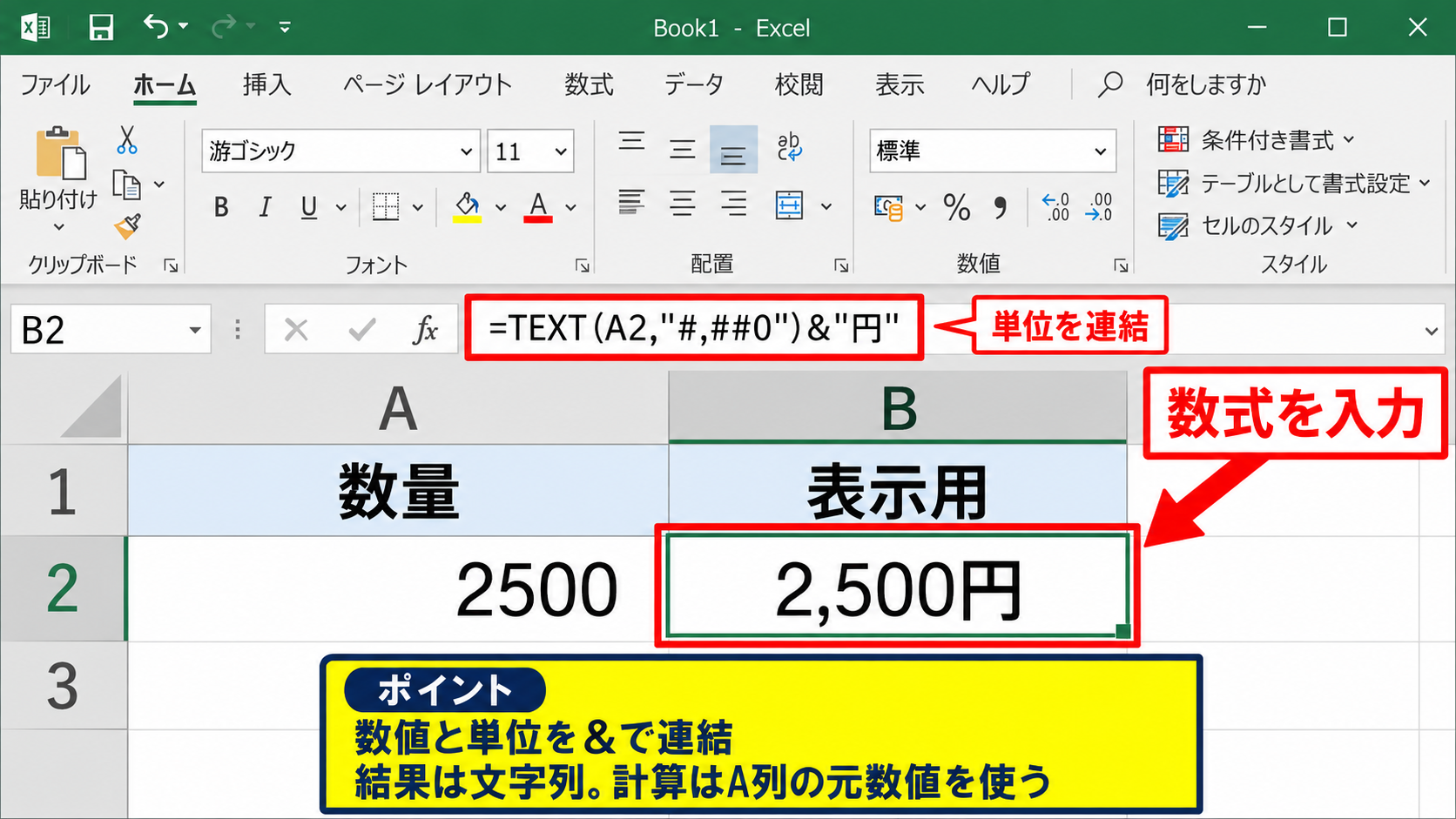This screenshot has height=819, width=1456.
Task: Click the Wrap Text icon
Action: pos(789,147)
